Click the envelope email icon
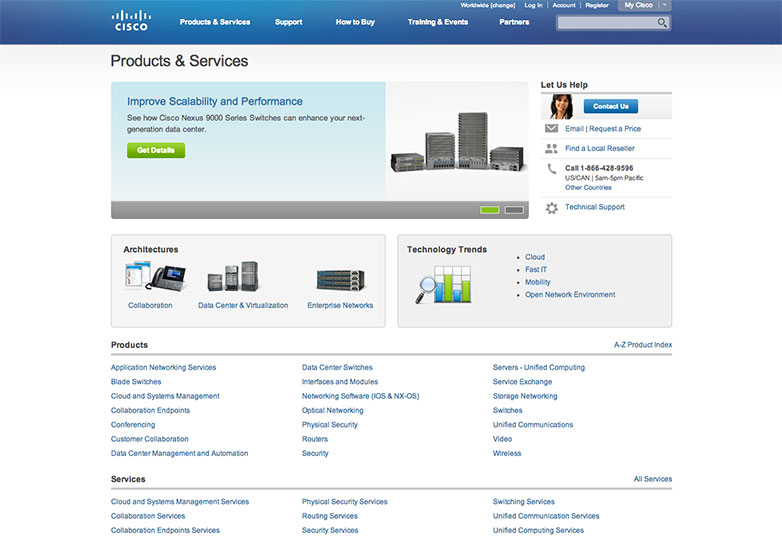Screen dimensions: 782x540 tap(551, 129)
